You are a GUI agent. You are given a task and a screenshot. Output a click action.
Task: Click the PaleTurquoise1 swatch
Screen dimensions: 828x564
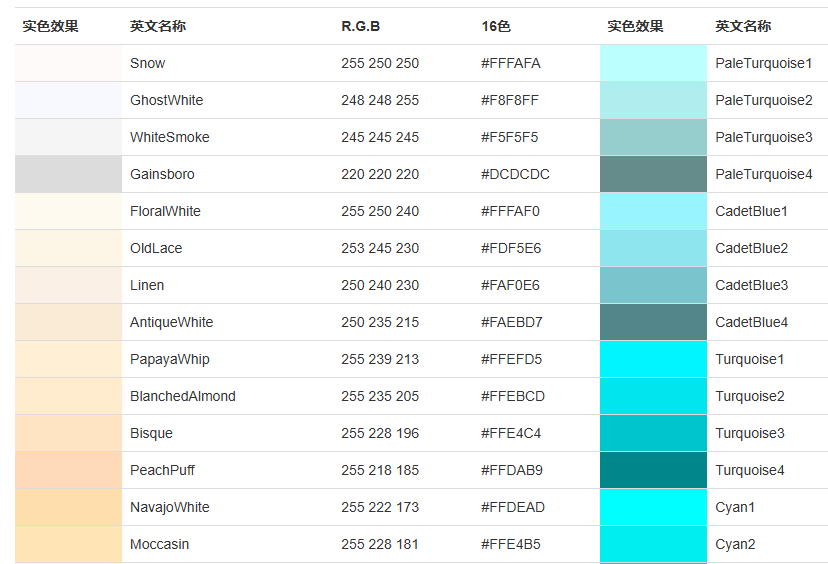[653, 63]
